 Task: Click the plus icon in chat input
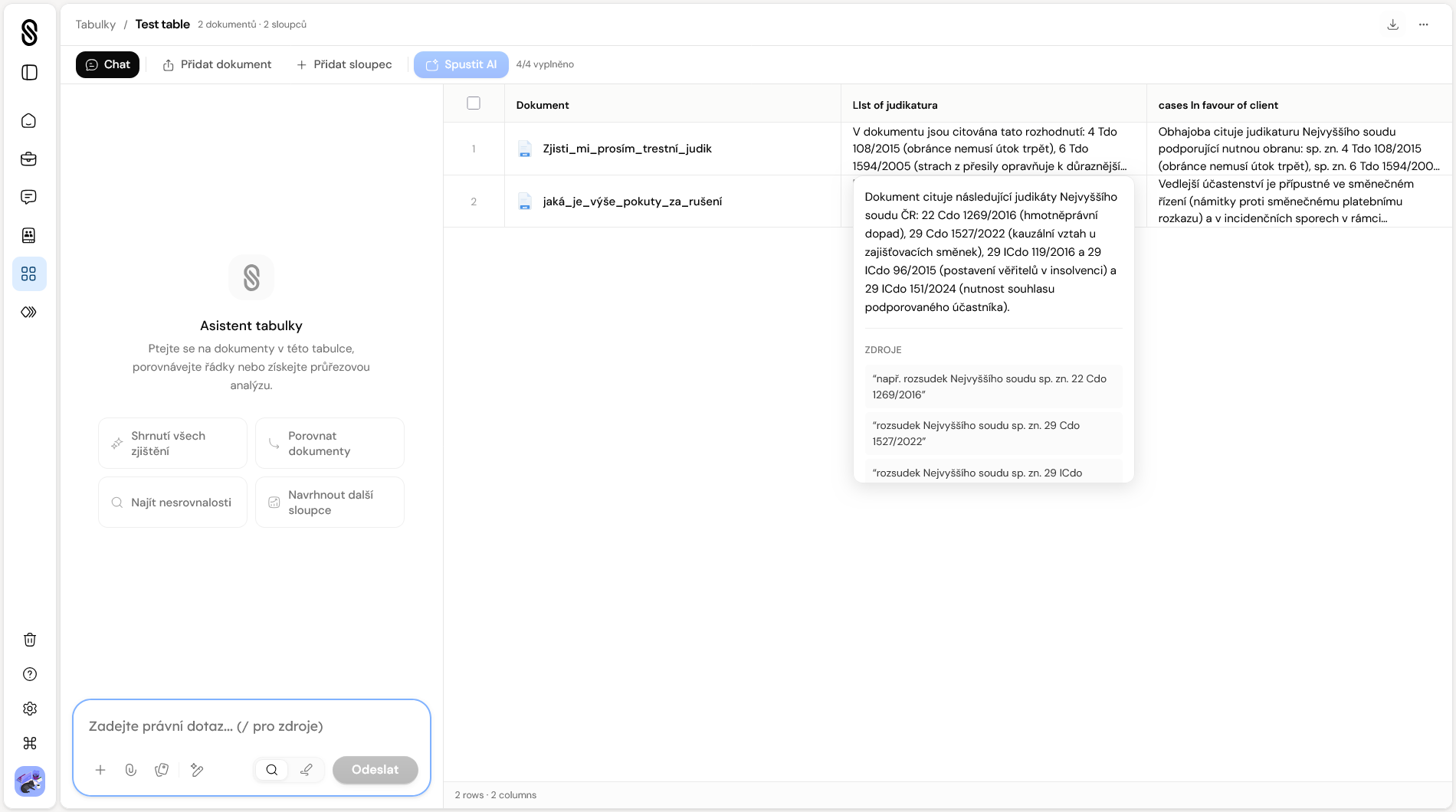100,770
